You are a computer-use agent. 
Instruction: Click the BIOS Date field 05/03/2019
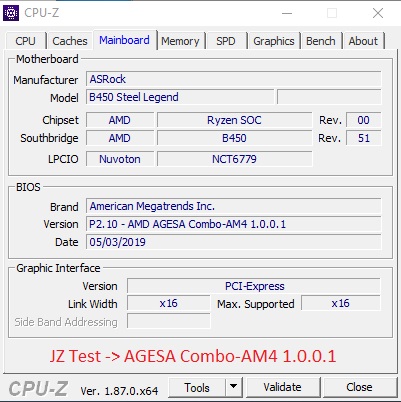[234, 242]
